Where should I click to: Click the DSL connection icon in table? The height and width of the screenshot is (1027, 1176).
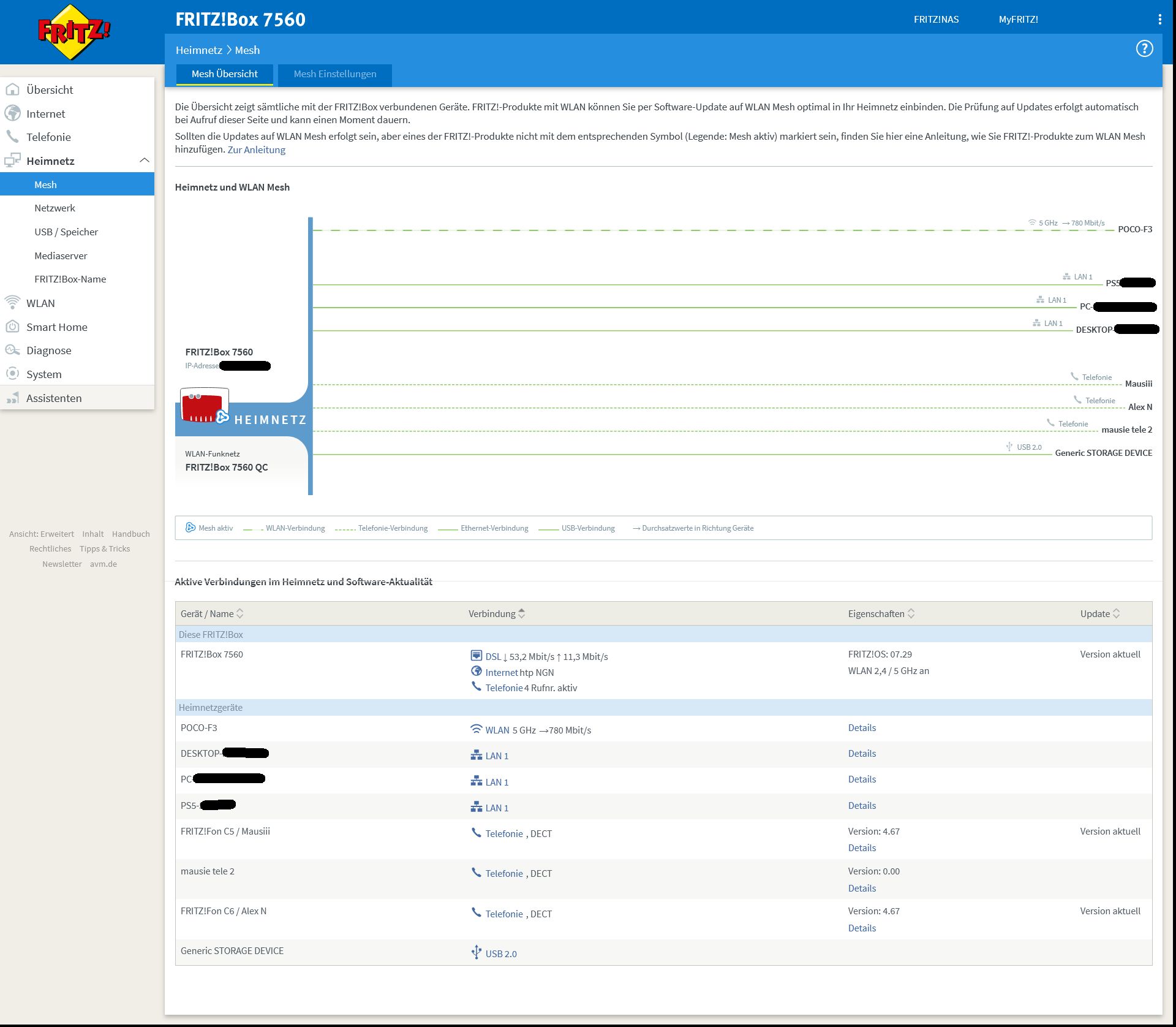(x=476, y=656)
